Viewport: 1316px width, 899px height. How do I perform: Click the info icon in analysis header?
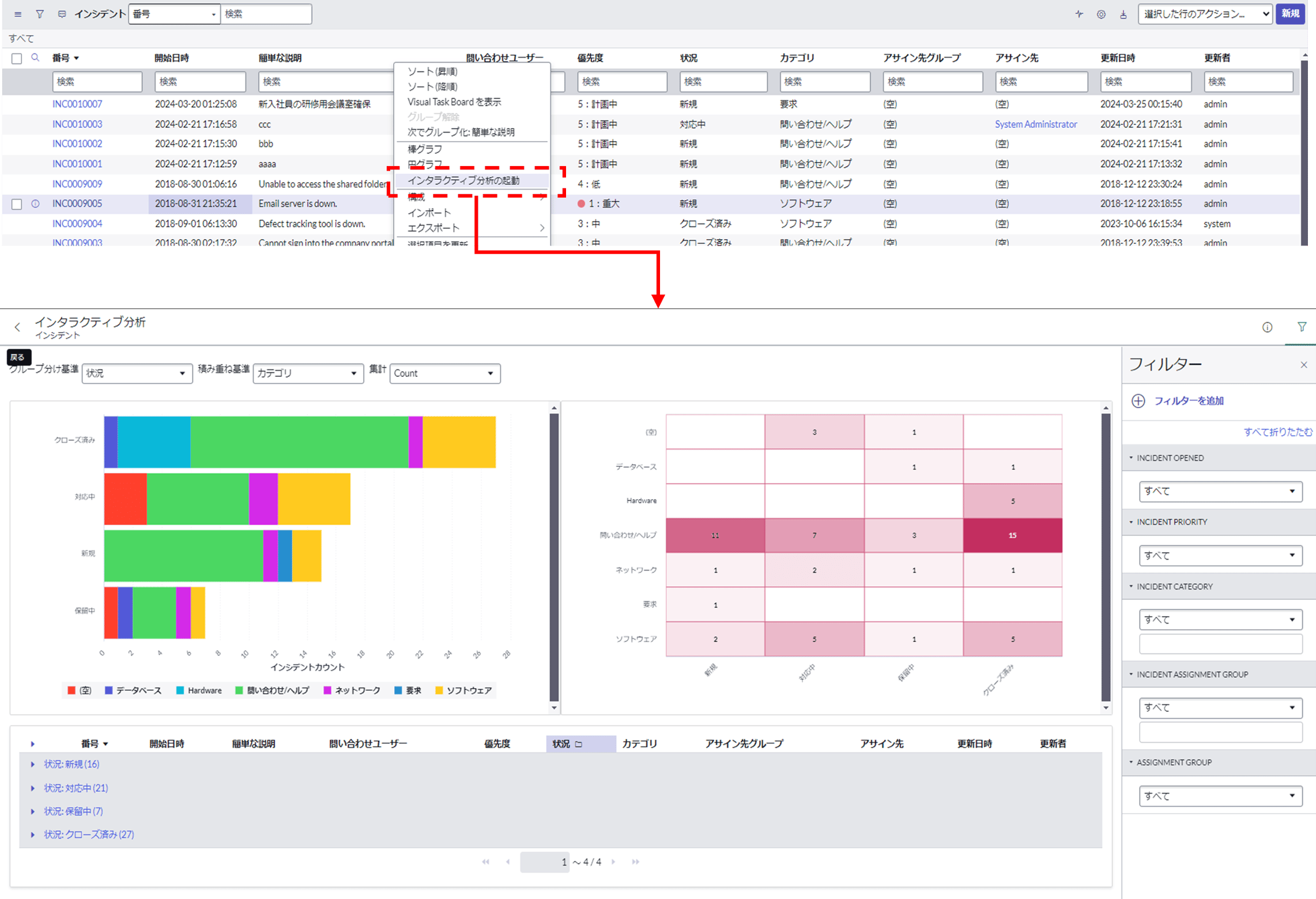1267,327
